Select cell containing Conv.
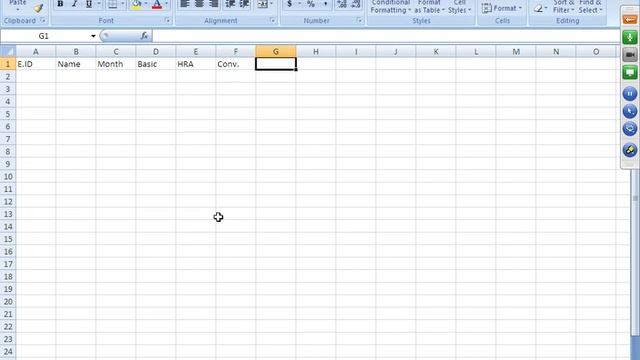 click(236, 64)
